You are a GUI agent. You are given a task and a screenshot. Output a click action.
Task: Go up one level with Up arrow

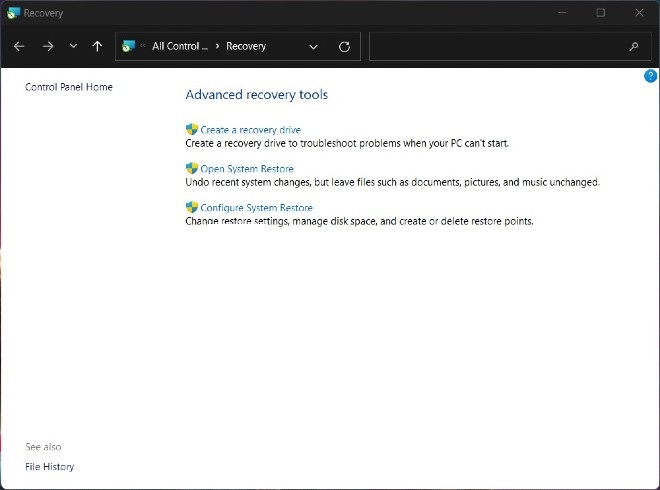pos(97,46)
